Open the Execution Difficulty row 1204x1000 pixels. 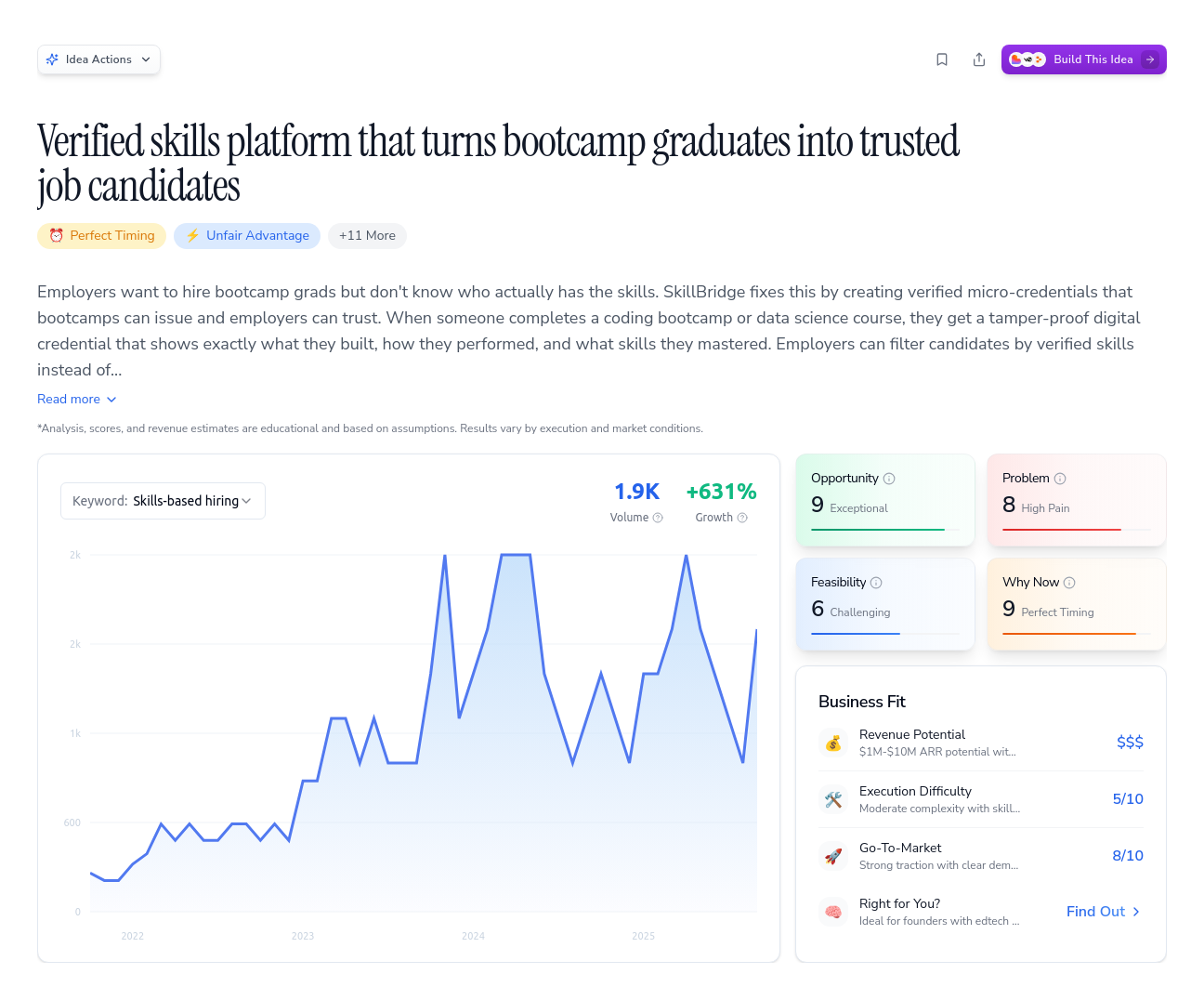tap(980, 799)
